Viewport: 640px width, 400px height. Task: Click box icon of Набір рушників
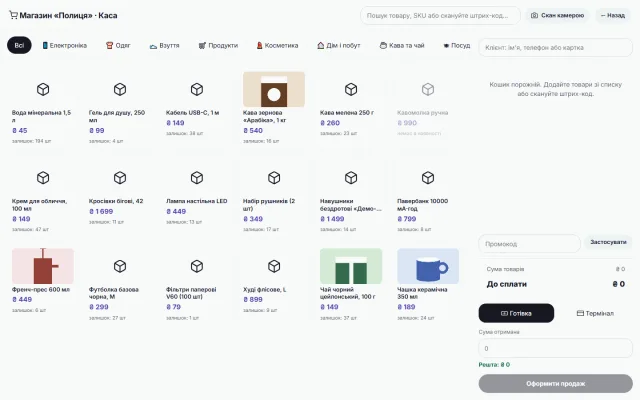274,178
